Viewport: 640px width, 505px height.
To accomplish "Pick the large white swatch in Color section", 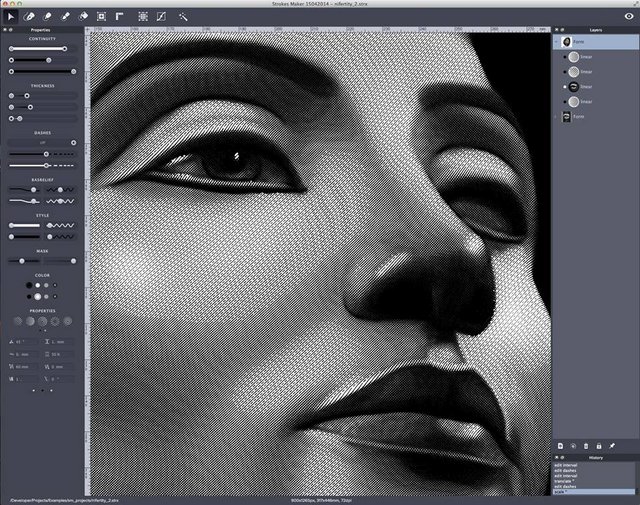I will pyautogui.click(x=38, y=297).
